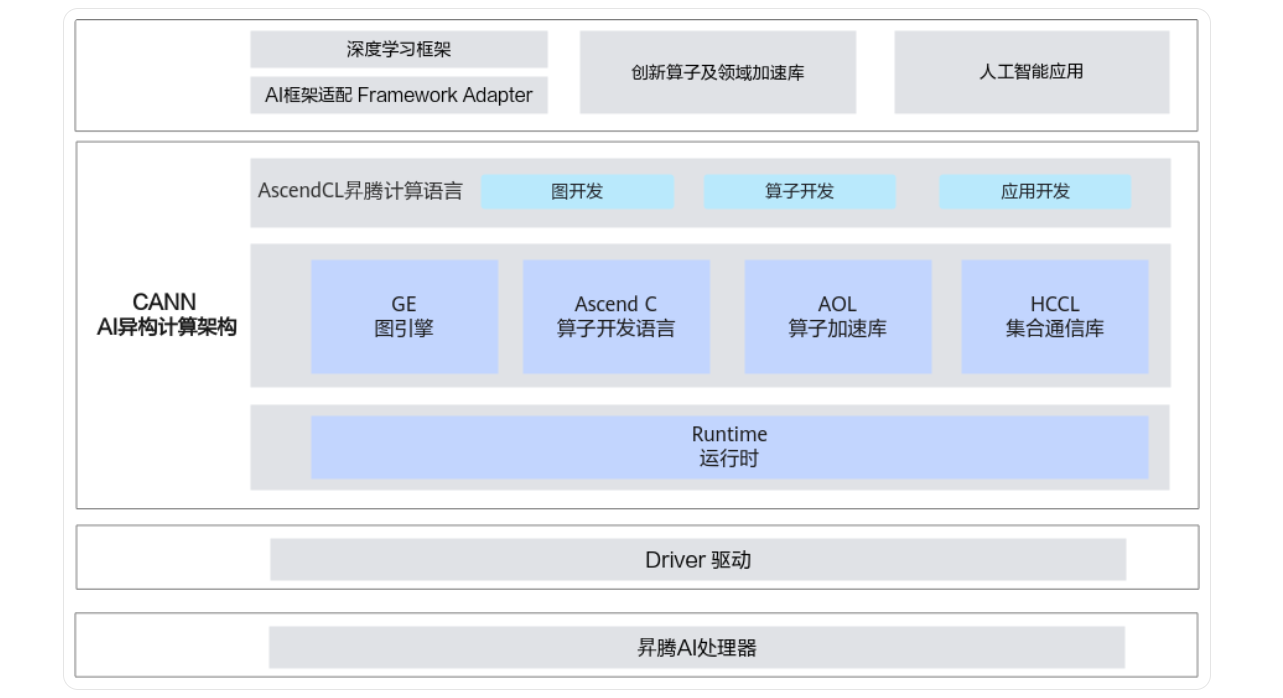
Task: Toggle the 应用开发 option
Action: pyautogui.click(x=1035, y=190)
